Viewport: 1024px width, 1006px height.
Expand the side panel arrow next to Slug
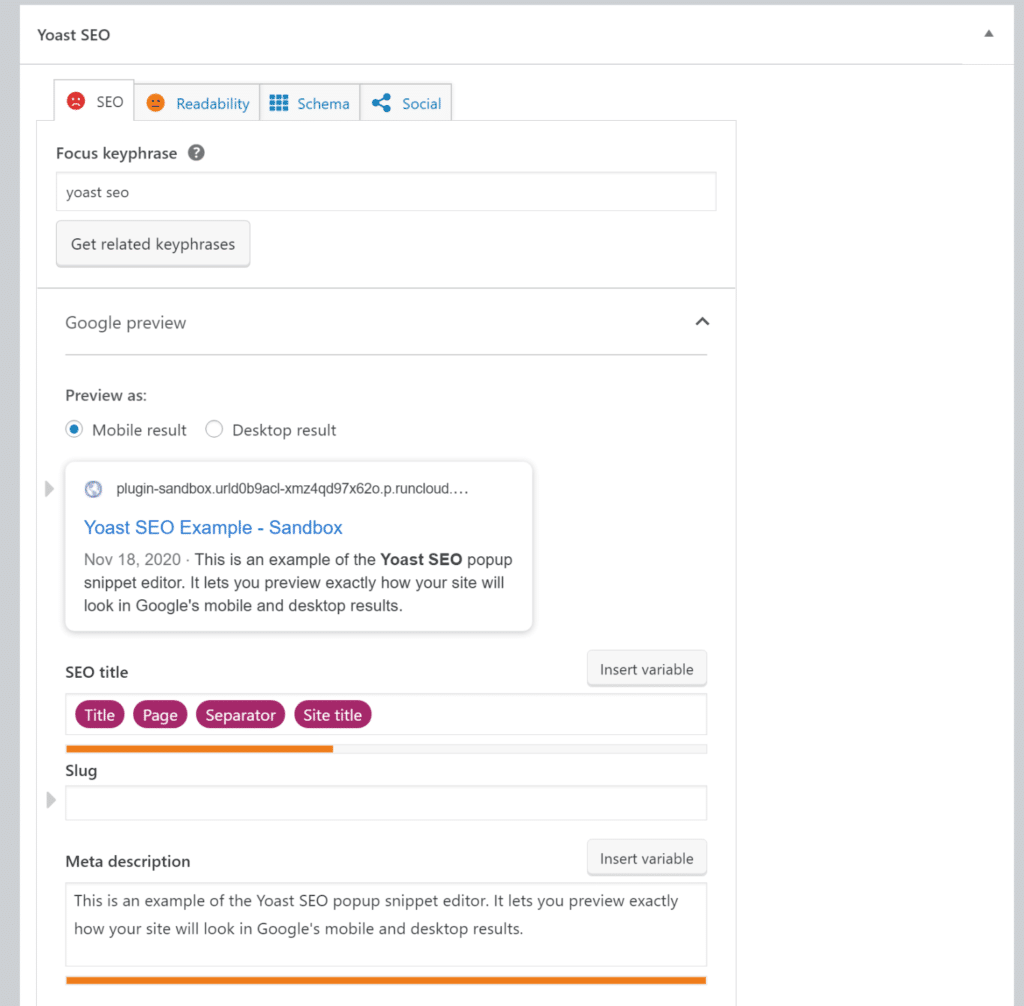tap(48, 799)
